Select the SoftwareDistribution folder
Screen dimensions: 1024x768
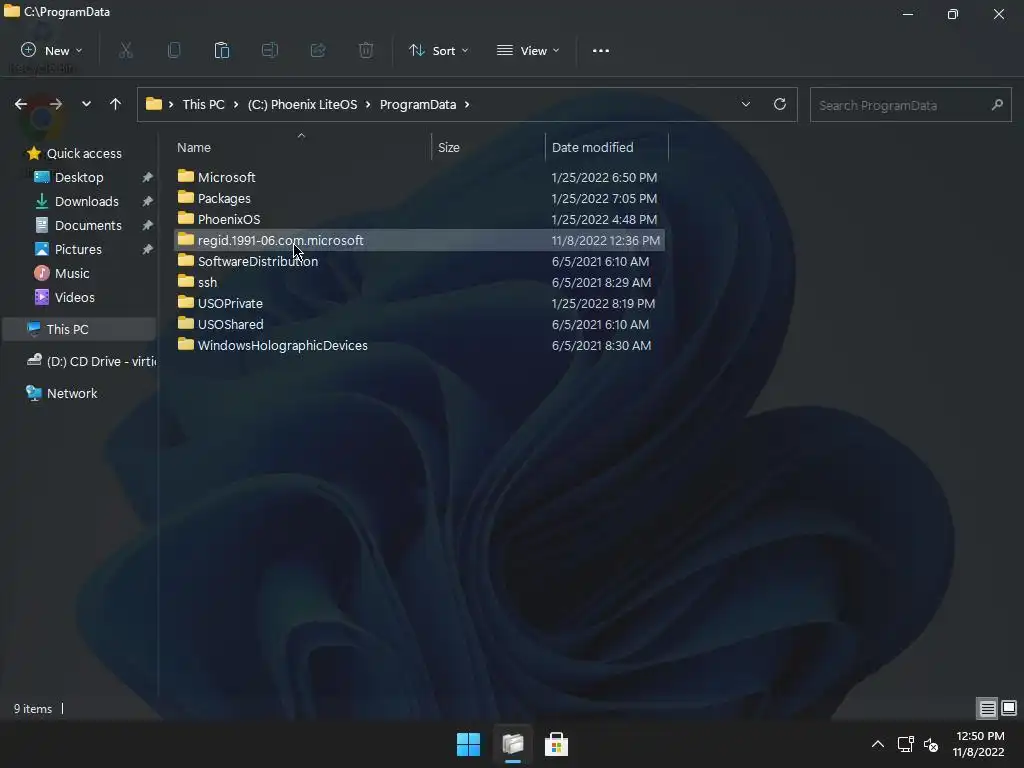click(419, 261)
